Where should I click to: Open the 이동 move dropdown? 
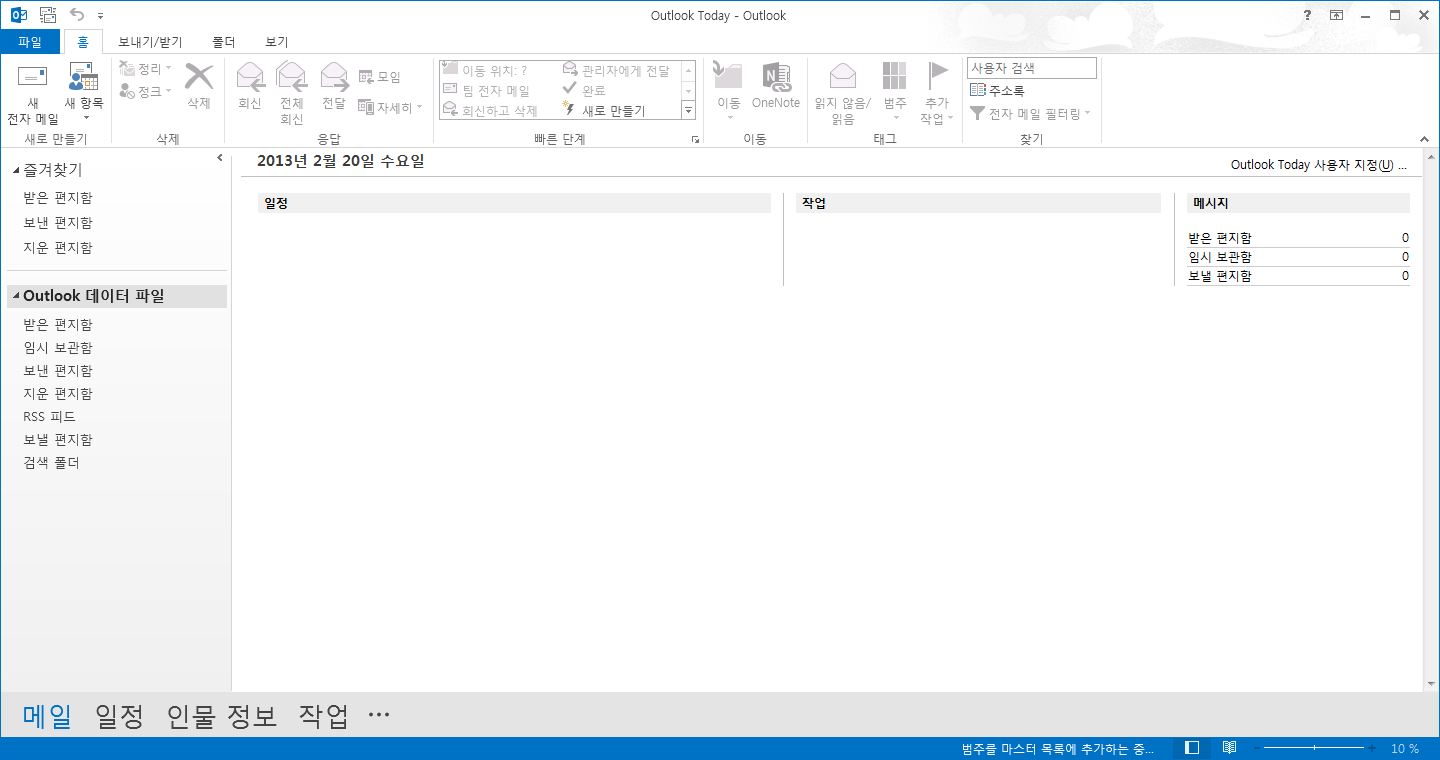pos(728,92)
